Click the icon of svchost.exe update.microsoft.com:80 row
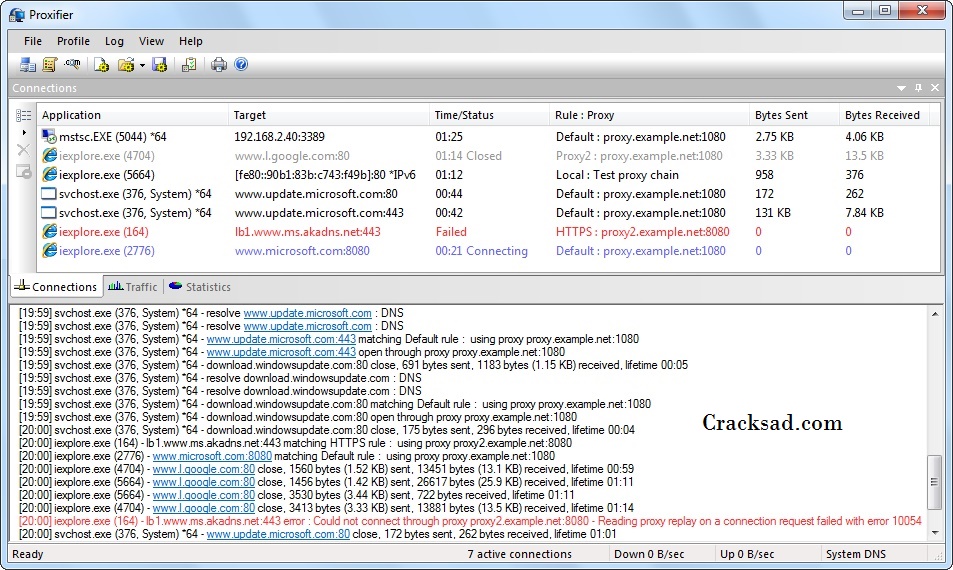 click(49, 194)
